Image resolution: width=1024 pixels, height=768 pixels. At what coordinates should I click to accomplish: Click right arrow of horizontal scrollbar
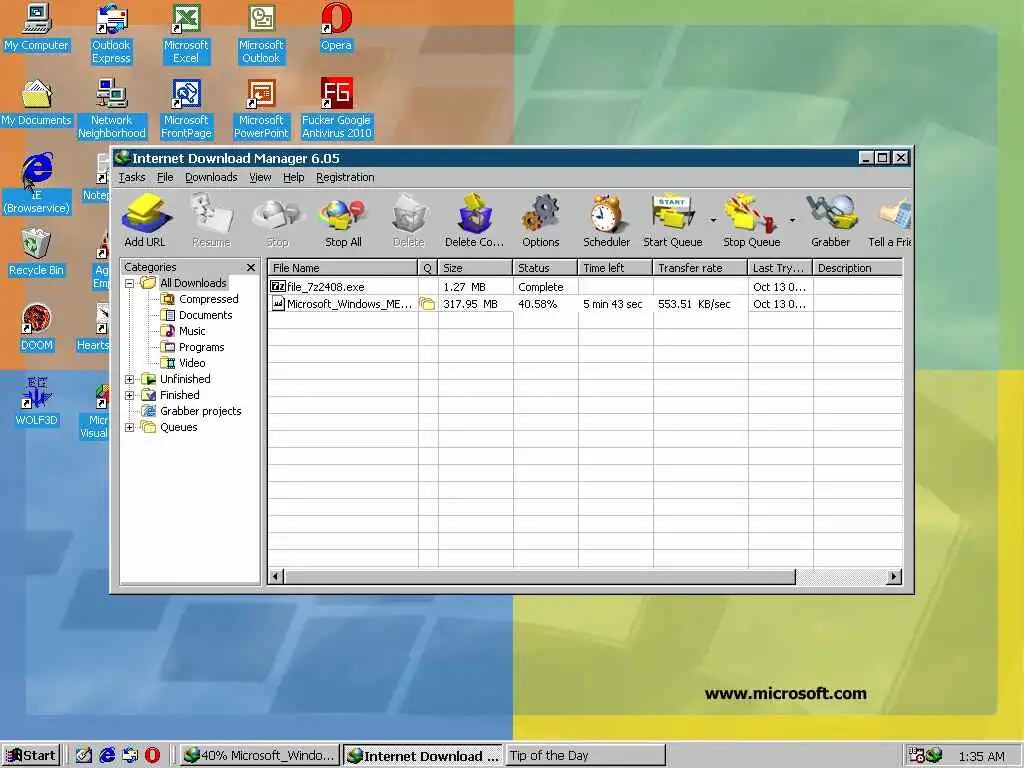[894, 576]
